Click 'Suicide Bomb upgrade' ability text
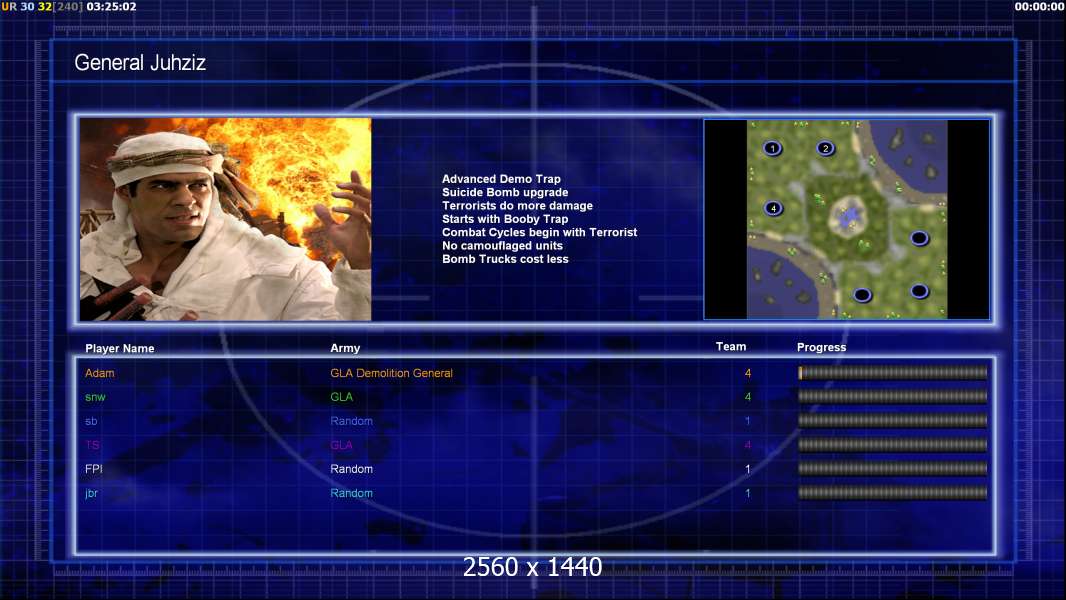This screenshot has width=1066, height=600. pos(505,192)
